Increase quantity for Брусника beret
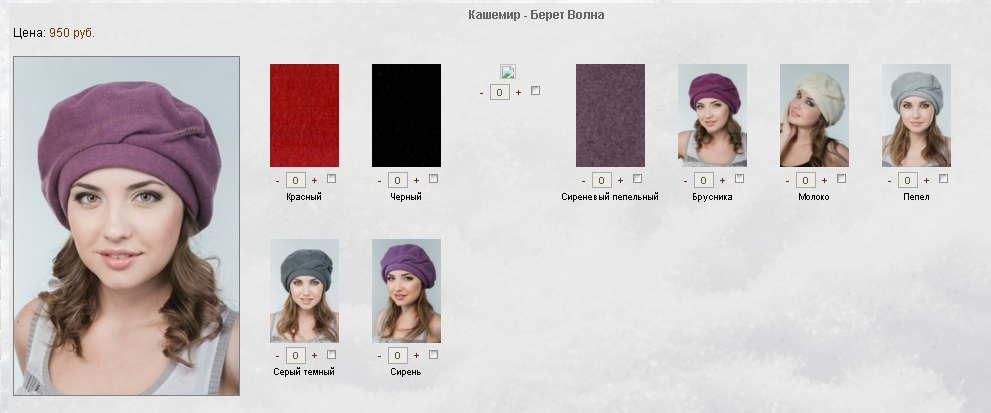991x413 pixels. click(722, 180)
